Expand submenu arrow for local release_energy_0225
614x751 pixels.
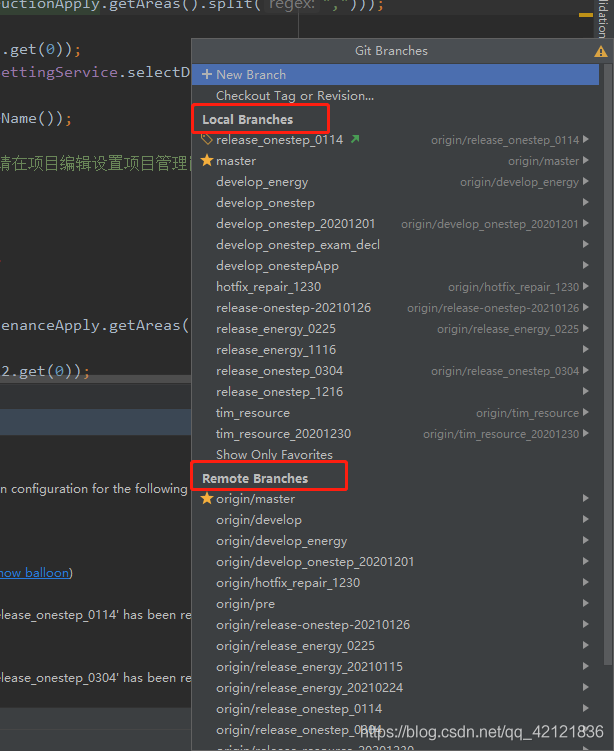[x=585, y=329]
